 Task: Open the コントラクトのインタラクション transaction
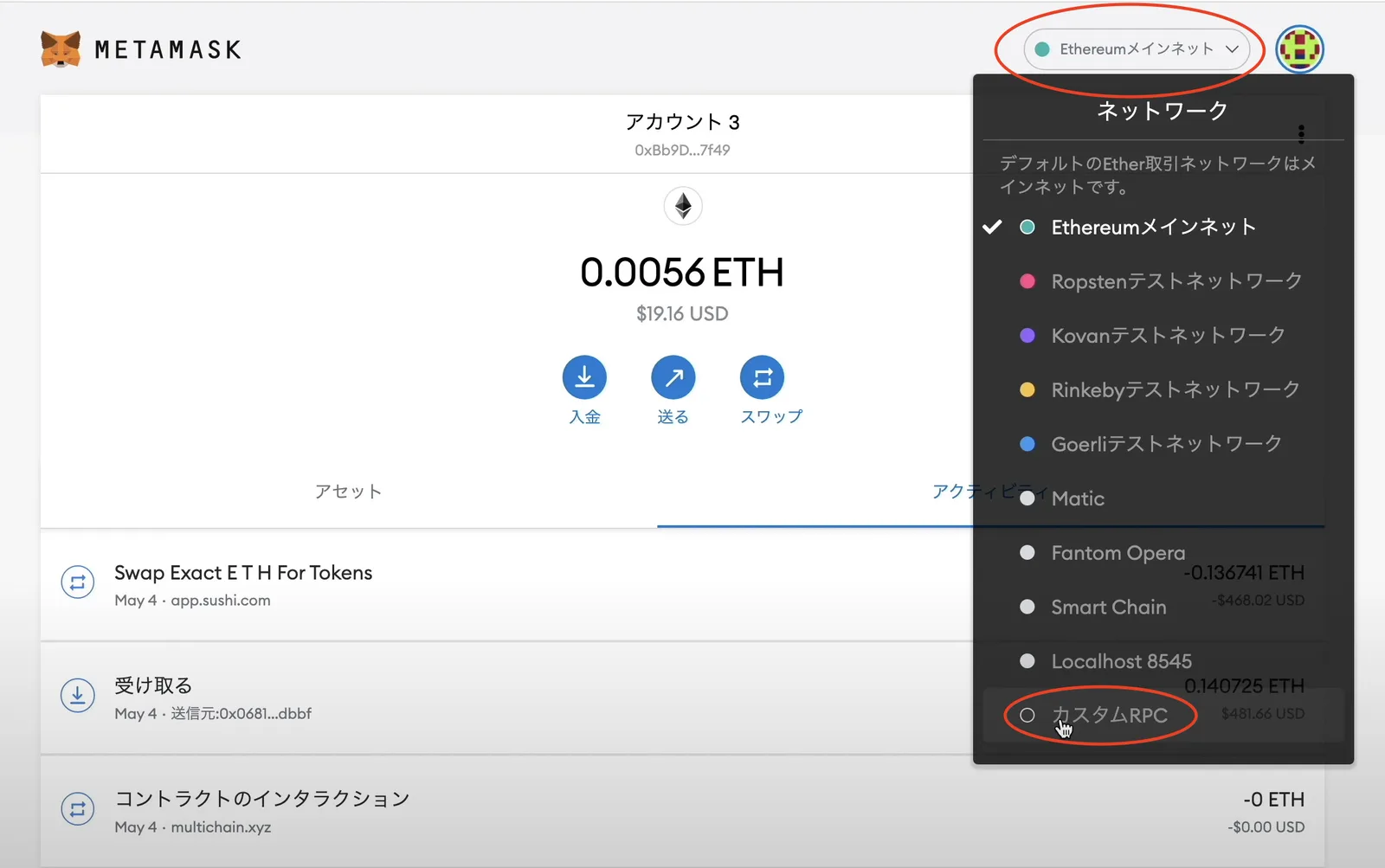(x=682, y=812)
